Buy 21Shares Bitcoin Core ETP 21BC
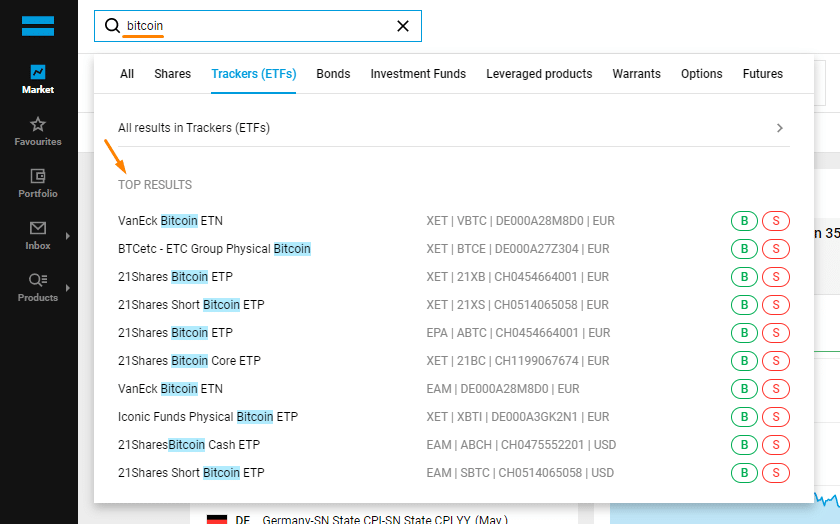Viewport: 840px width, 524px height. (x=744, y=361)
